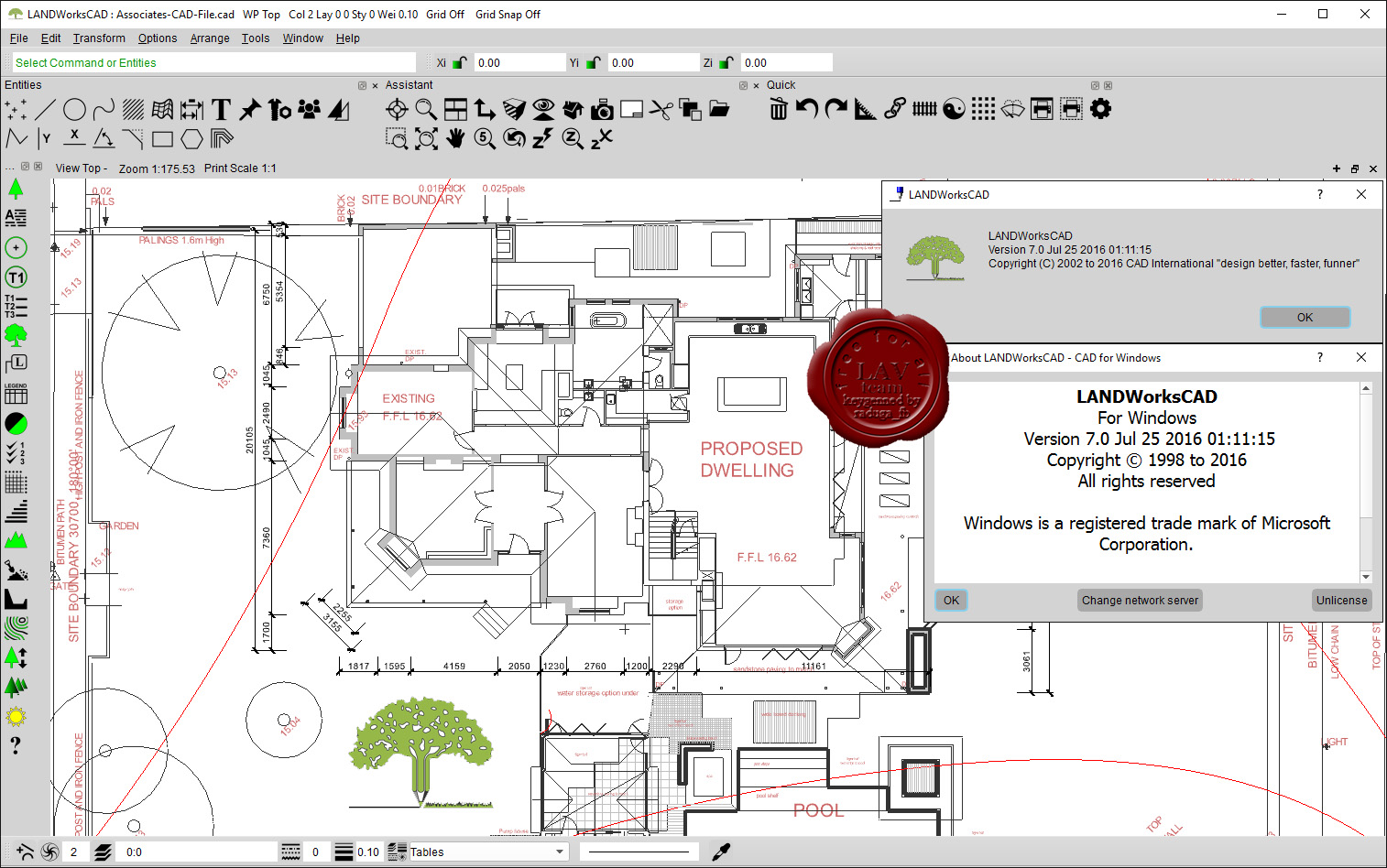The image size is (1387, 868).
Task: Open the settings gear in Quick toolbar
Action: click(x=1100, y=110)
